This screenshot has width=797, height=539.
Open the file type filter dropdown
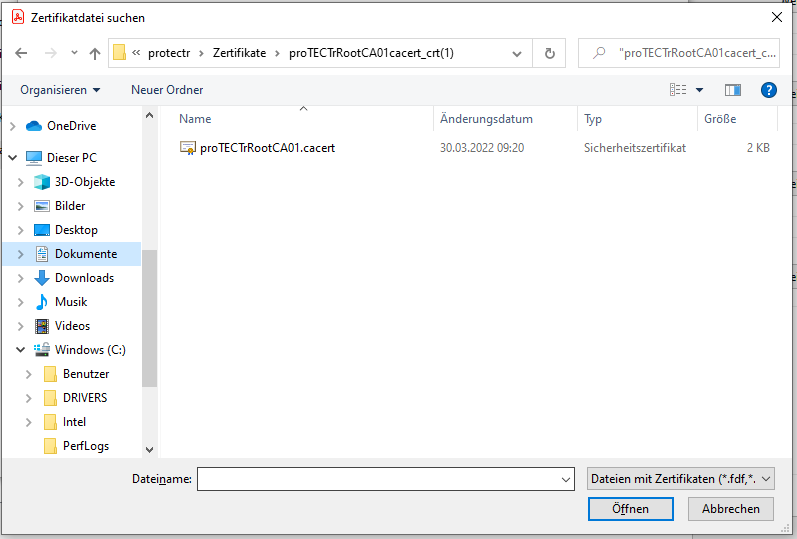coord(682,479)
